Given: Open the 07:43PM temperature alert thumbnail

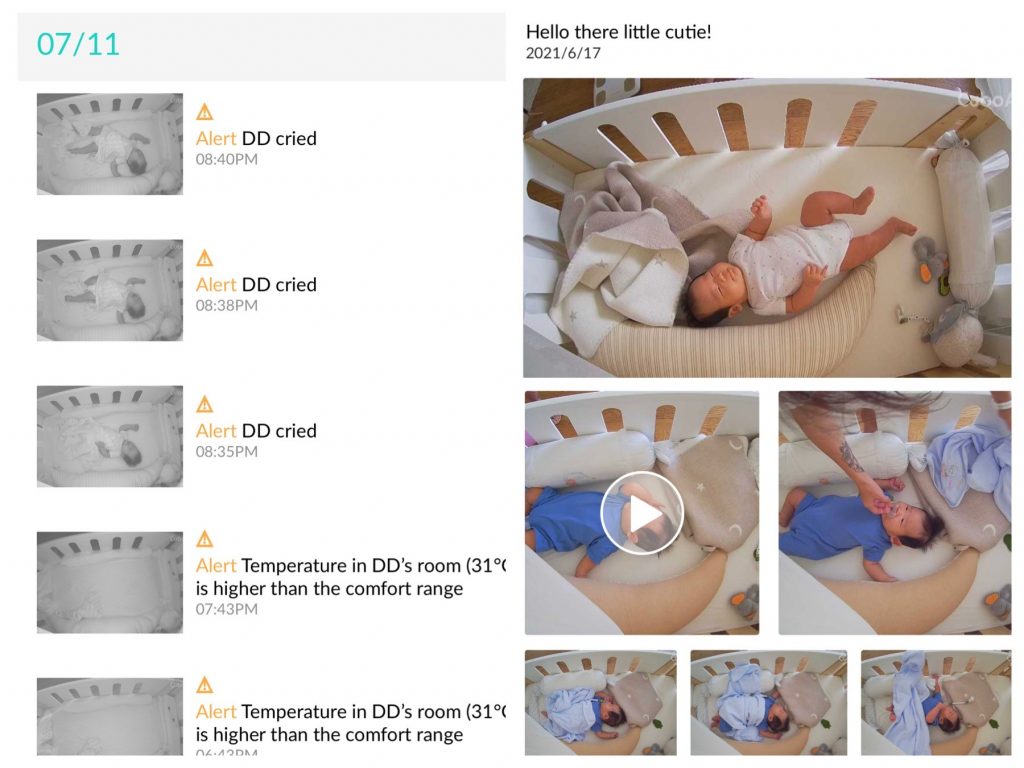Looking at the screenshot, I should 110,582.
